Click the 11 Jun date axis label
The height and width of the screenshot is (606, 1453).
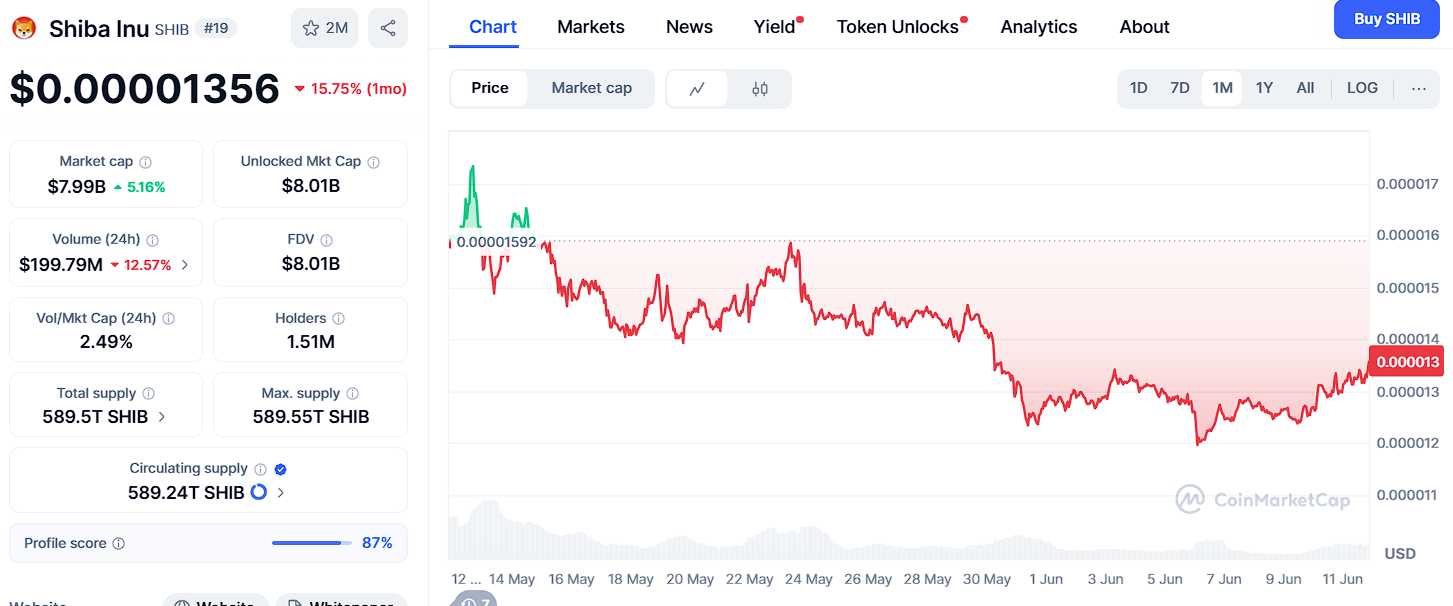[1343, 579]
